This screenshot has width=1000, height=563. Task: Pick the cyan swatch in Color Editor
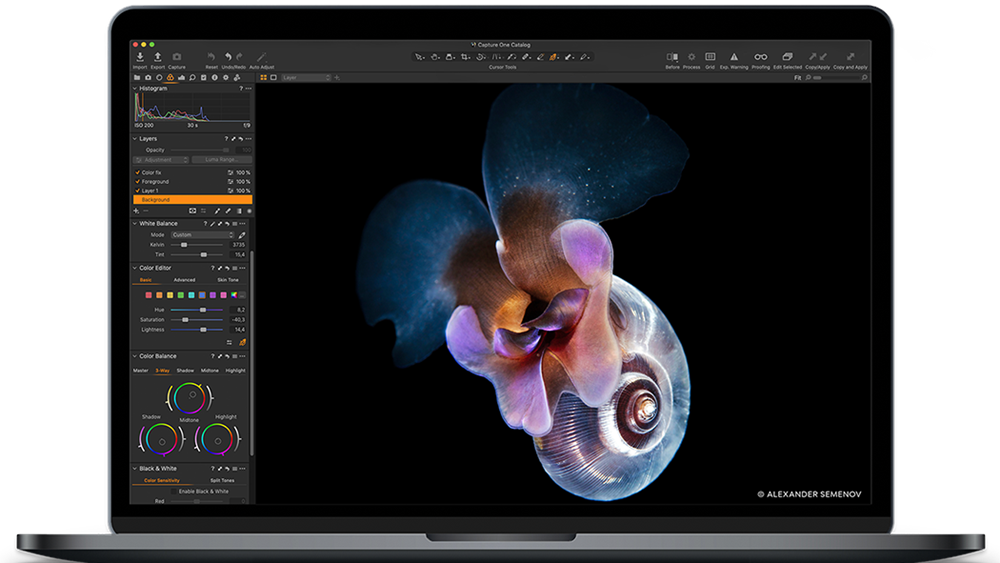(x=191, y=295)
